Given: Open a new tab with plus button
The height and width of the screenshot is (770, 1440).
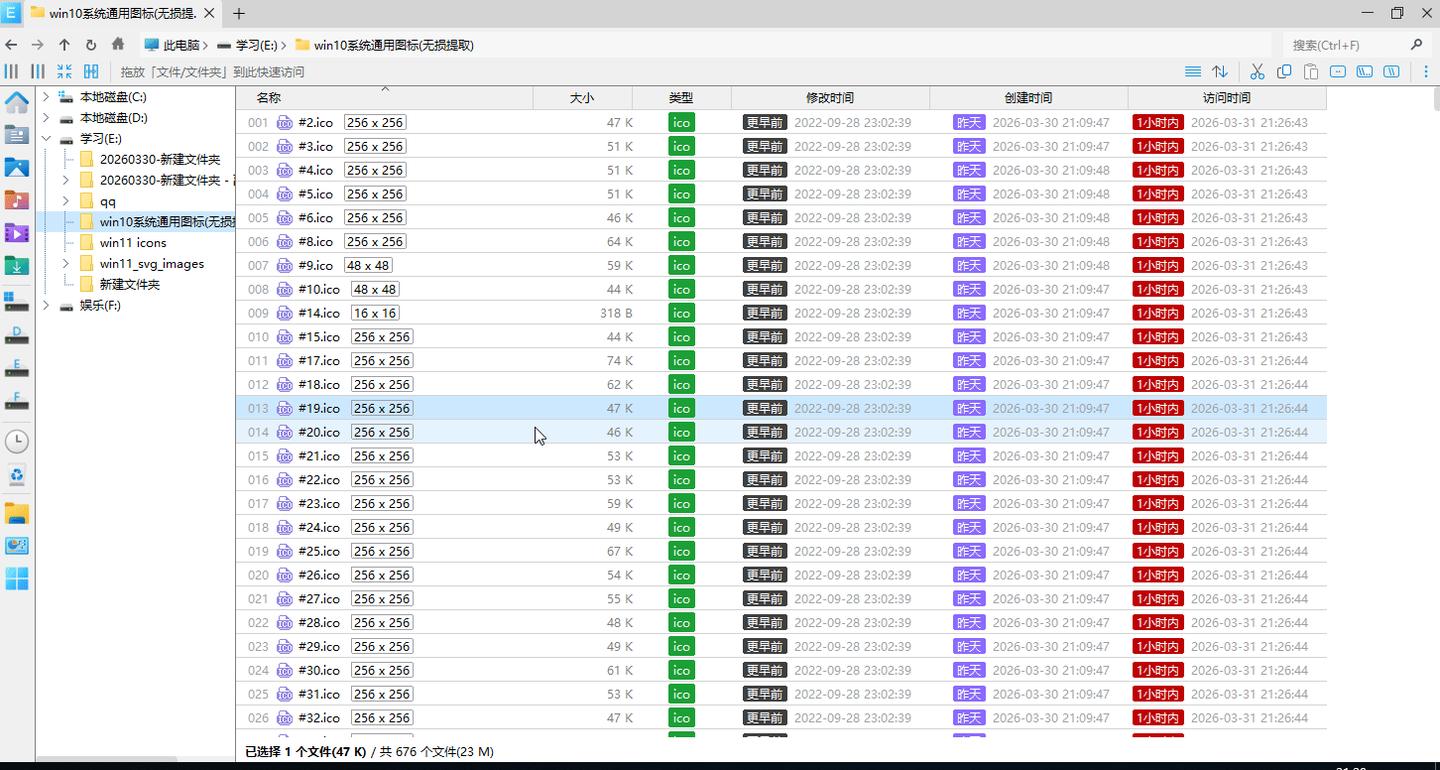Looking at the screenshot, I should (239, 14).
